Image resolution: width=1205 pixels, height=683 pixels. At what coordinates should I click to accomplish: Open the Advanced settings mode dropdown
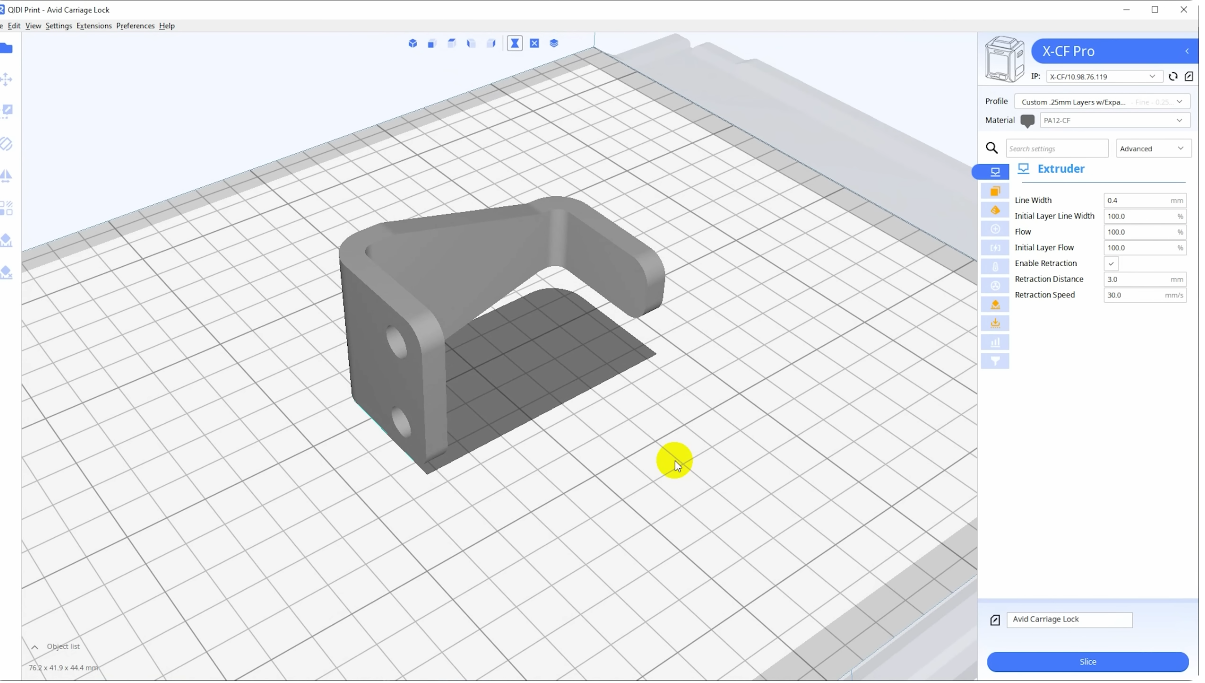point(1152,148)
